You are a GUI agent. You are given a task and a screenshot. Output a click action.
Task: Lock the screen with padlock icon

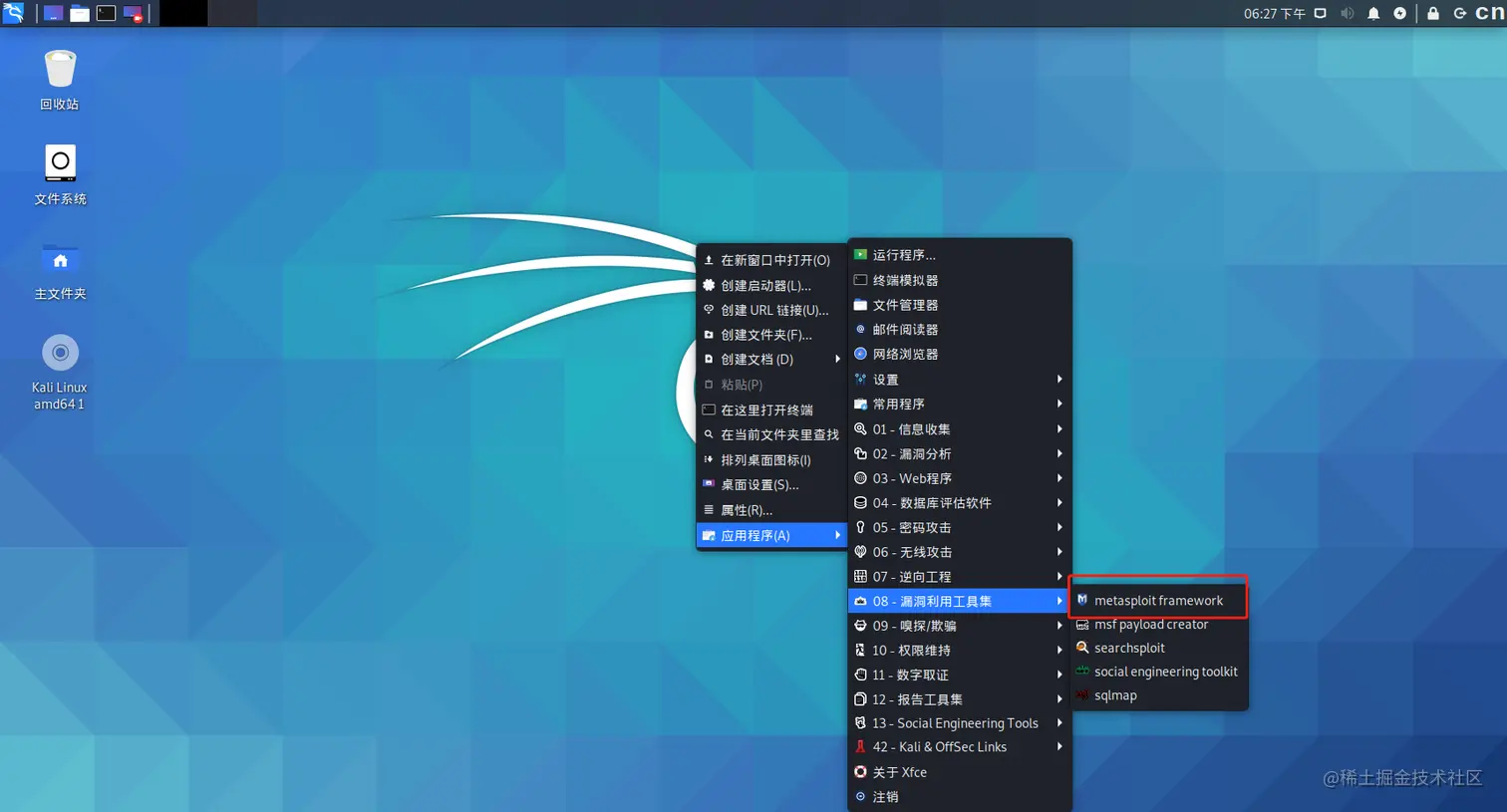1432,14
